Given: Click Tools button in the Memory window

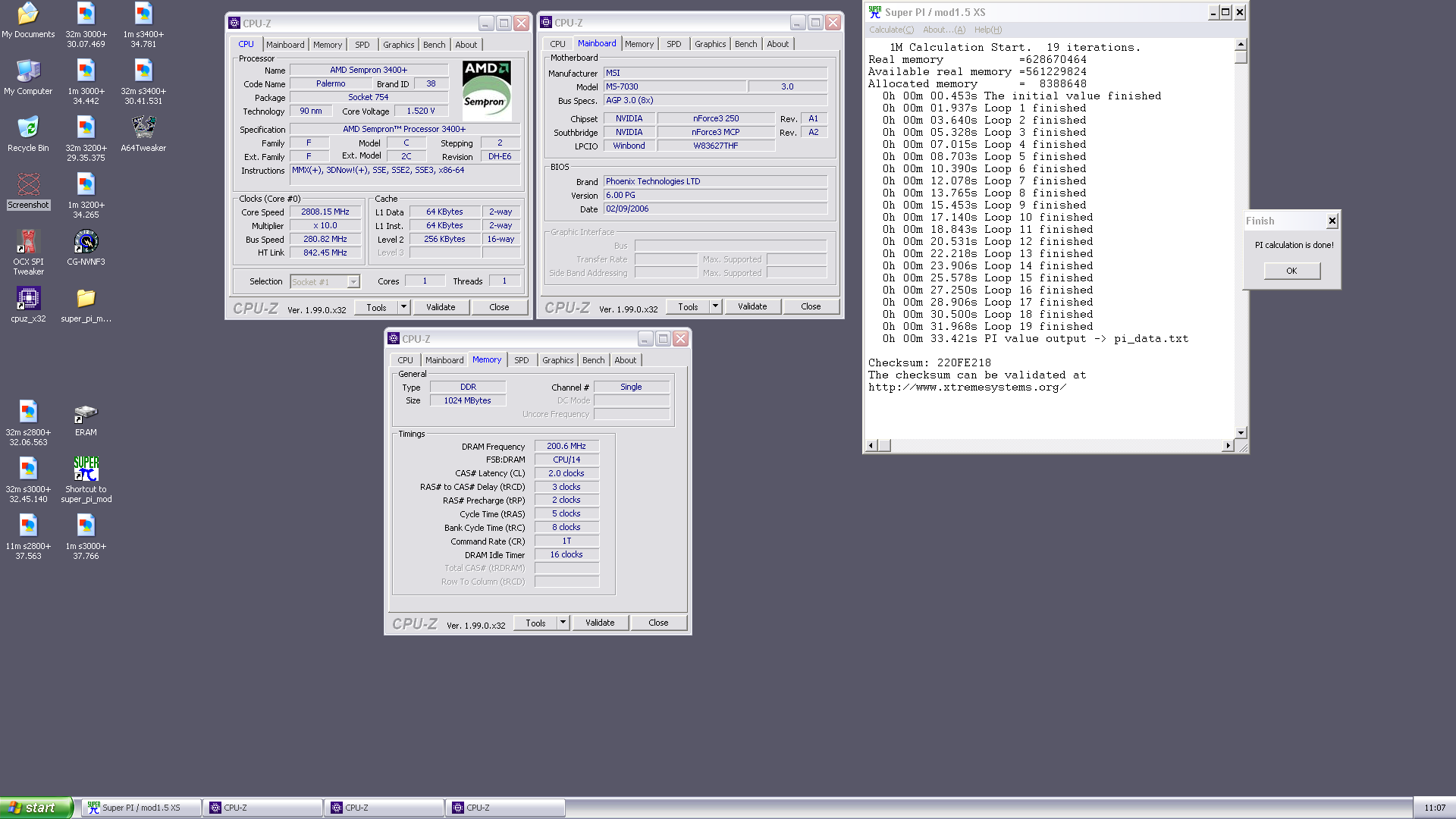Looking at the screenshot, I should click(535, 623).
